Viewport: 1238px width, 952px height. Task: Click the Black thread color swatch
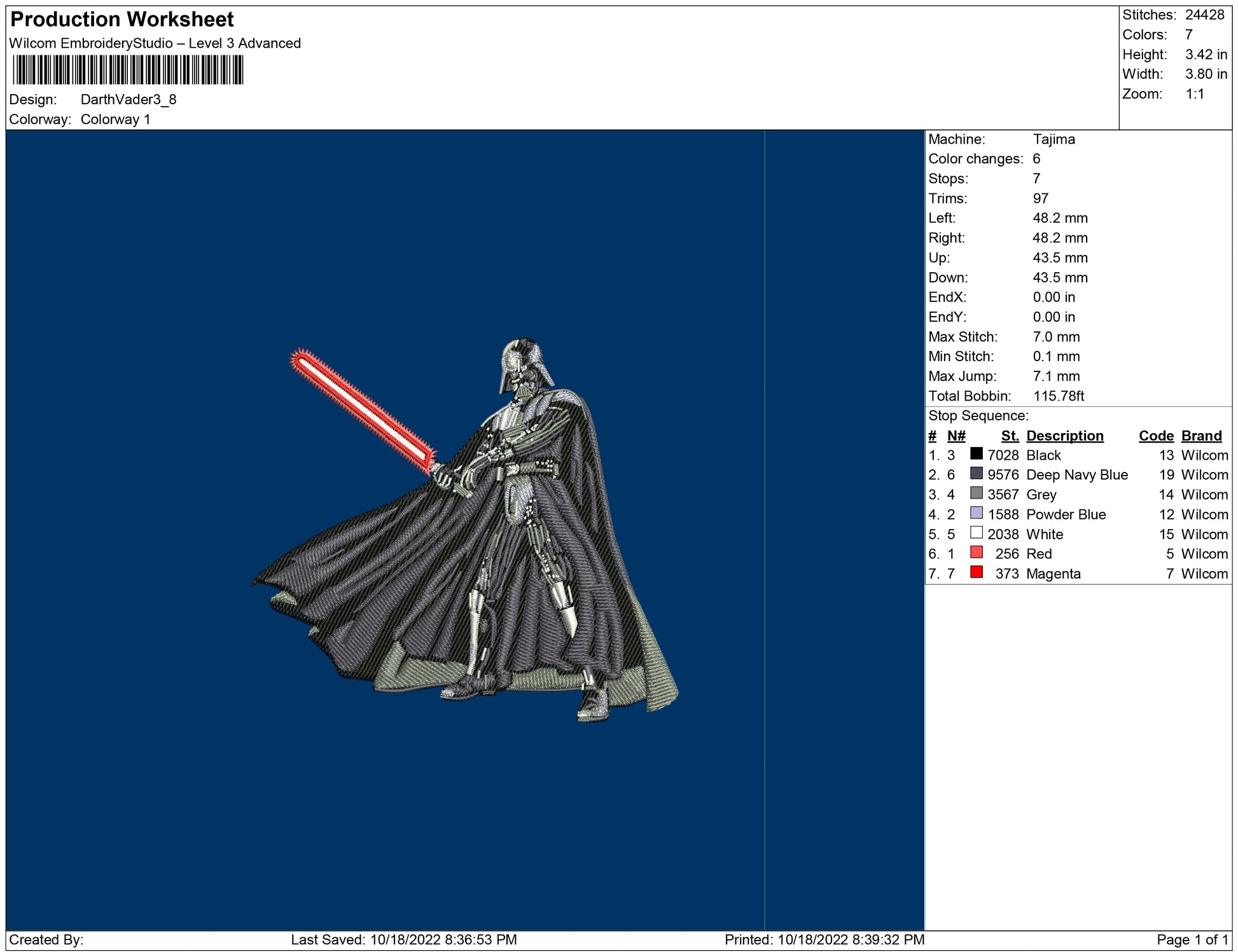point(976,454)
